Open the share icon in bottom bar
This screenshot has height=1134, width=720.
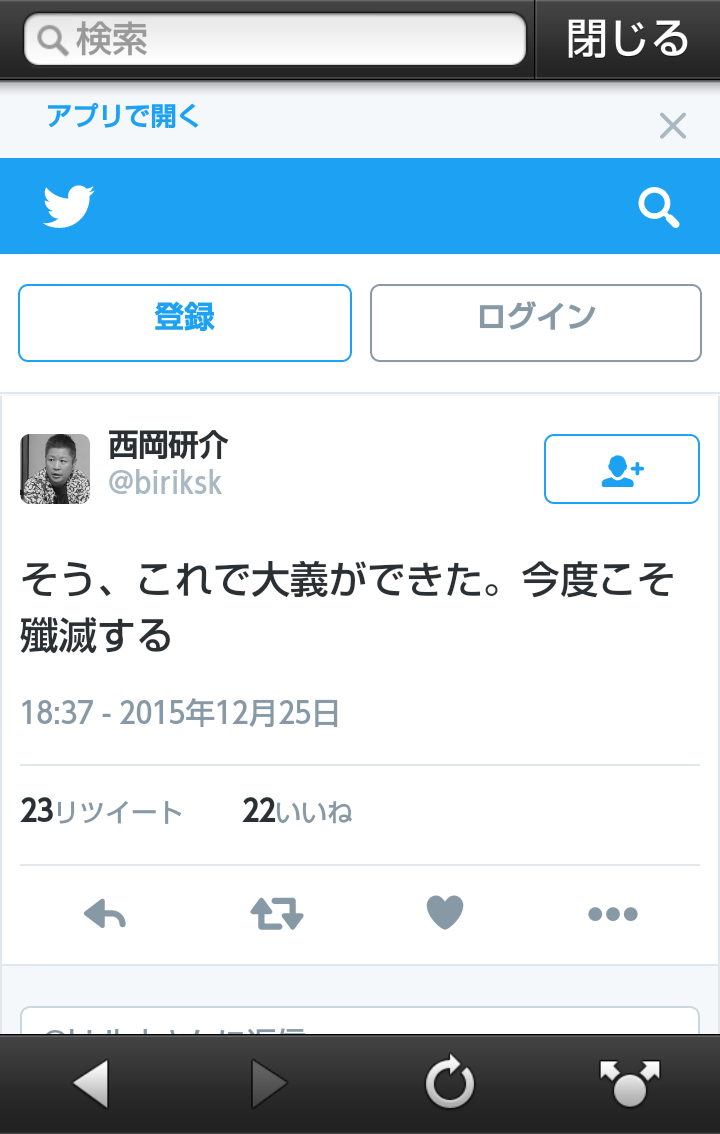coord(630,1083)
